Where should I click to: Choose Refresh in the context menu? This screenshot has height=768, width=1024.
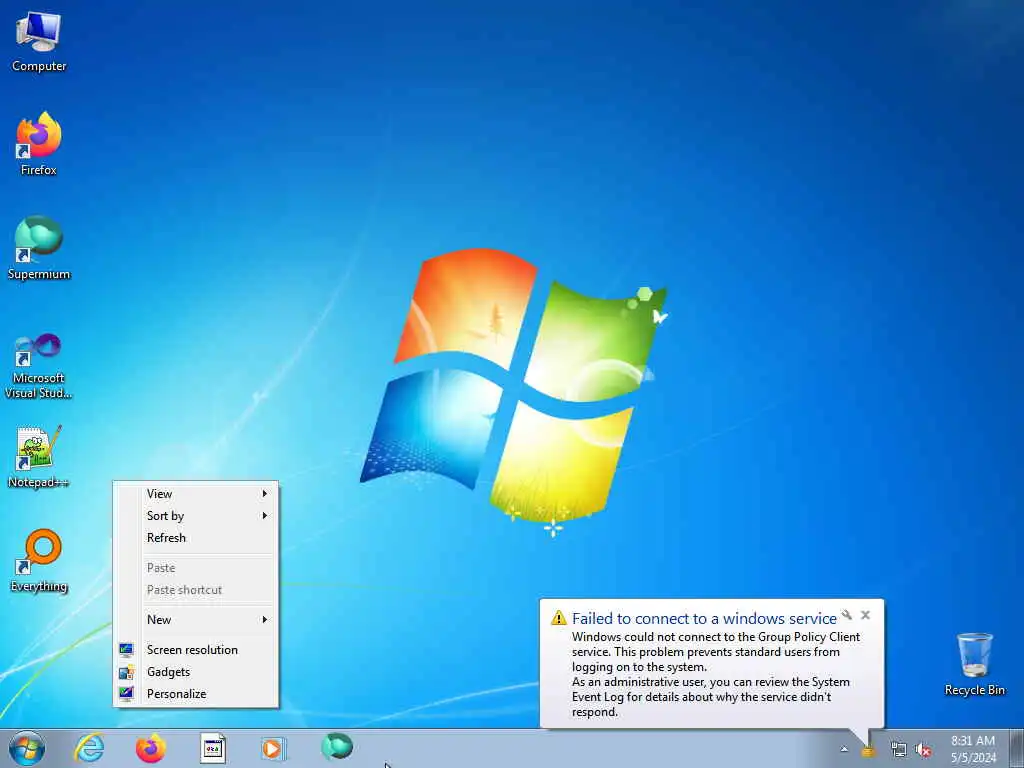pyautogui.click(x=196, y=538)
